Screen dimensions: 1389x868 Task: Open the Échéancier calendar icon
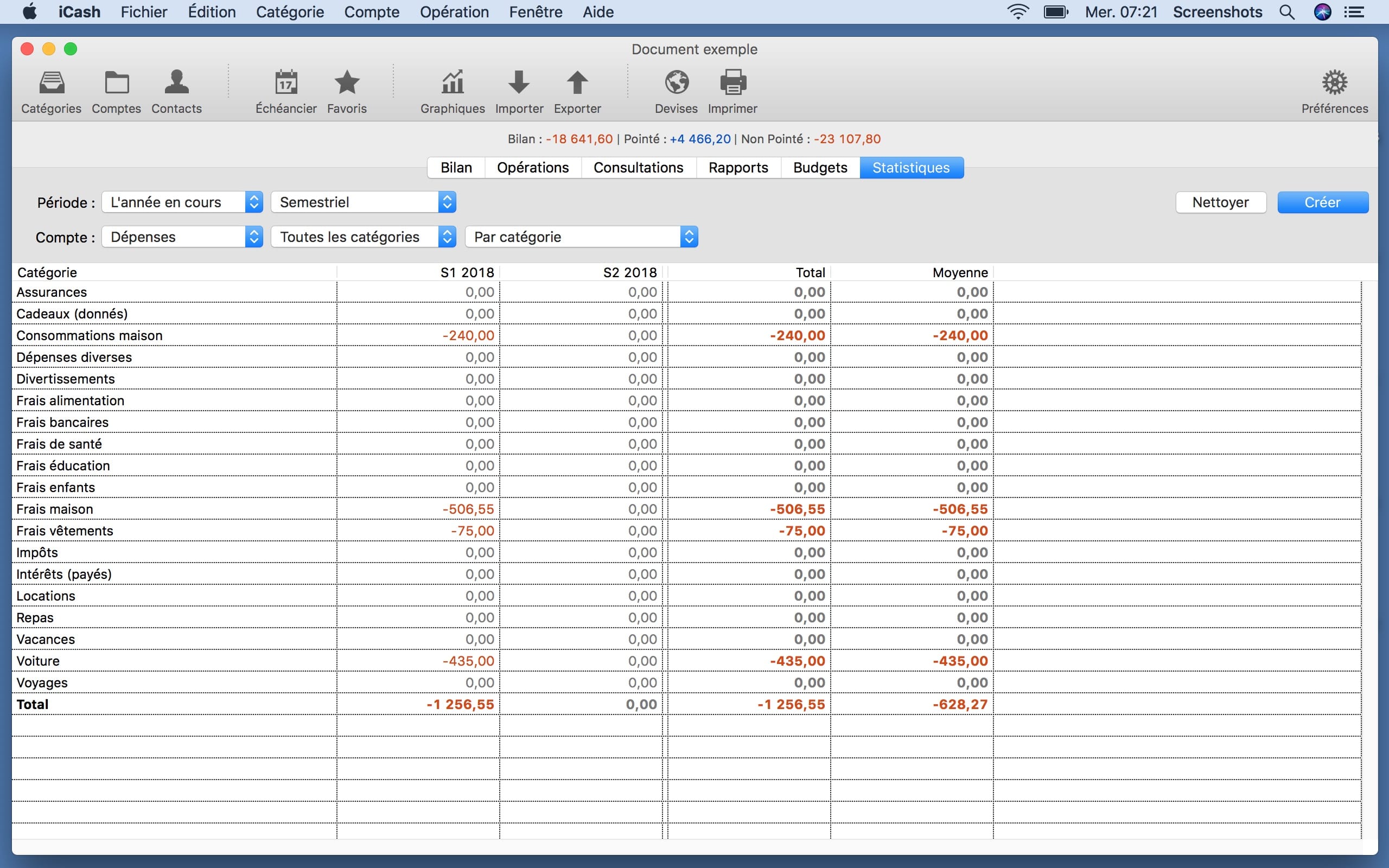tap(286, 83)
